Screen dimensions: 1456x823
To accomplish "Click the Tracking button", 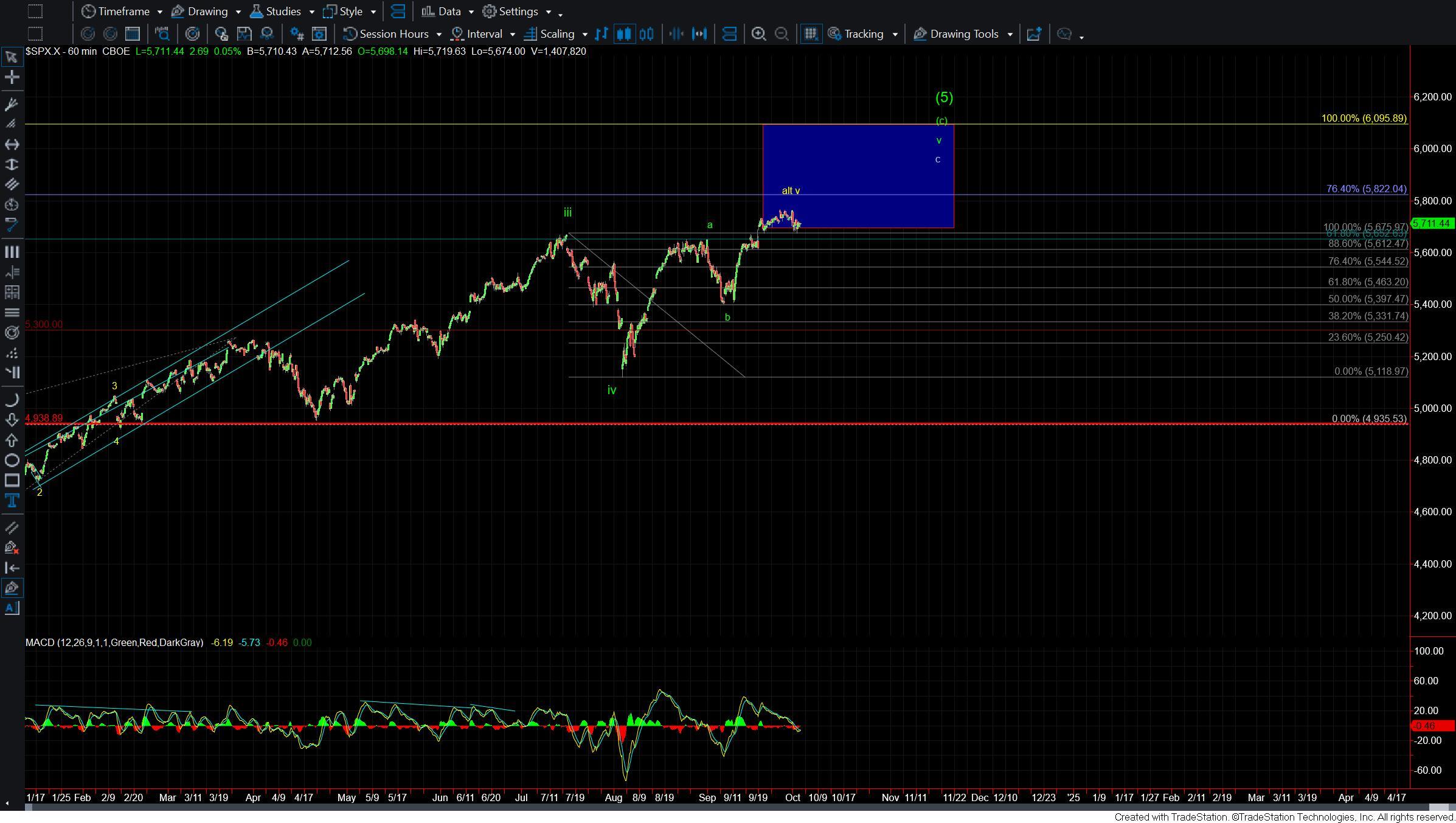I will (x=862, y=34).
